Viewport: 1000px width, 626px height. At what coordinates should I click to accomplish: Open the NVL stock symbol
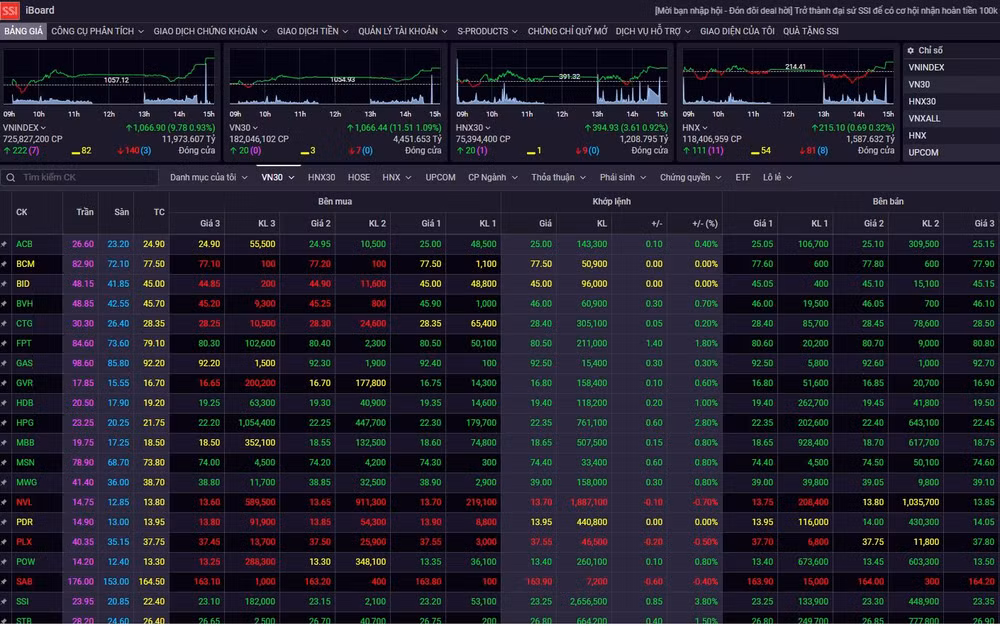tap(24, 502)
